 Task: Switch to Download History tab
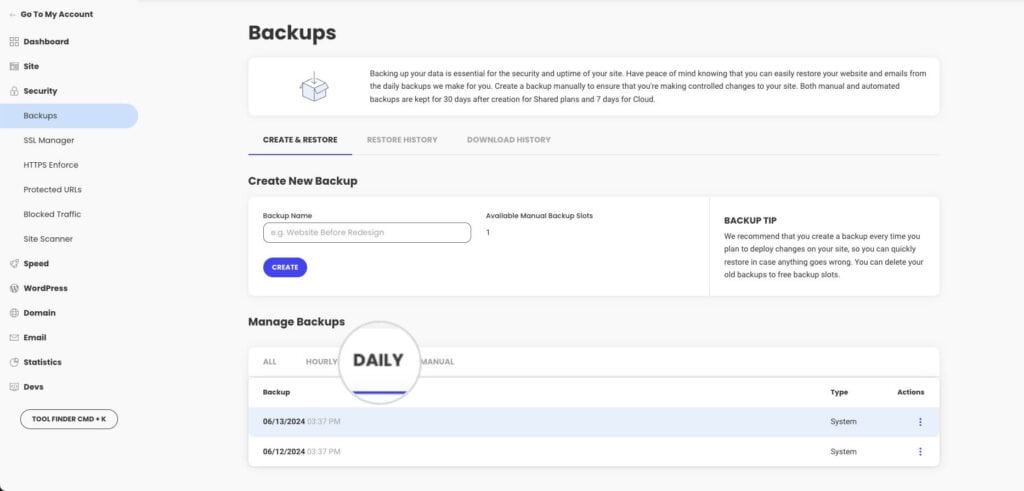click(x=509, y=140)
